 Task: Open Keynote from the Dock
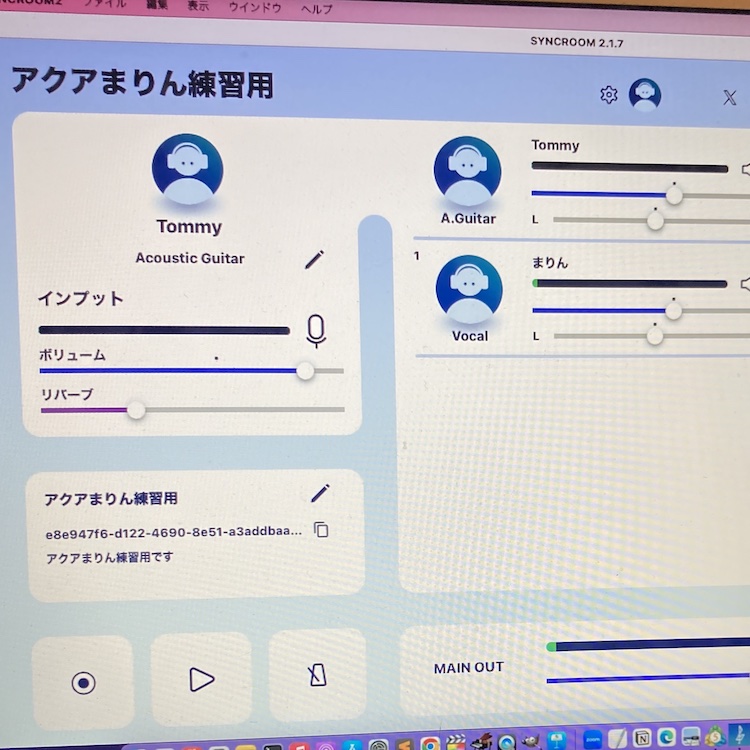(x=556, y=740)
